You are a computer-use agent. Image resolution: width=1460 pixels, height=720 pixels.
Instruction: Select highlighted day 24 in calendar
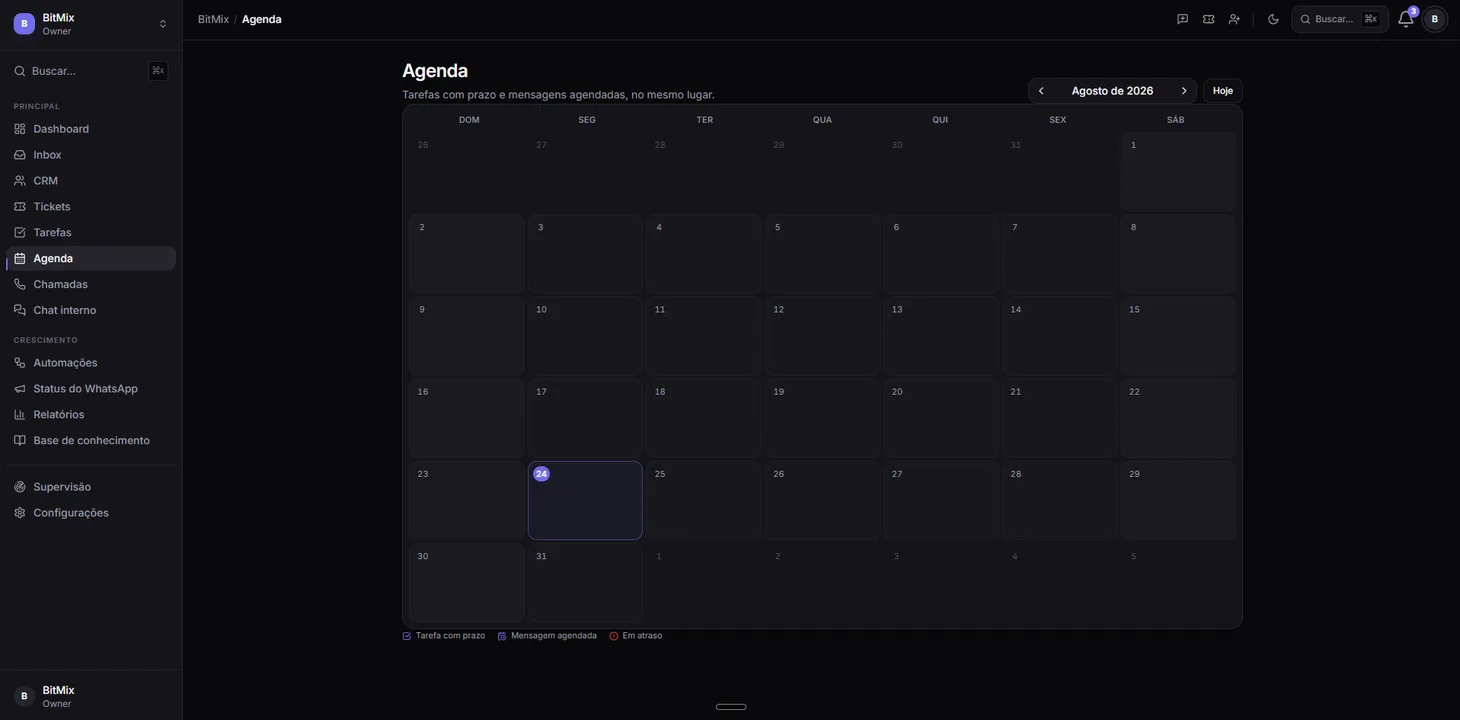[585, 500]
